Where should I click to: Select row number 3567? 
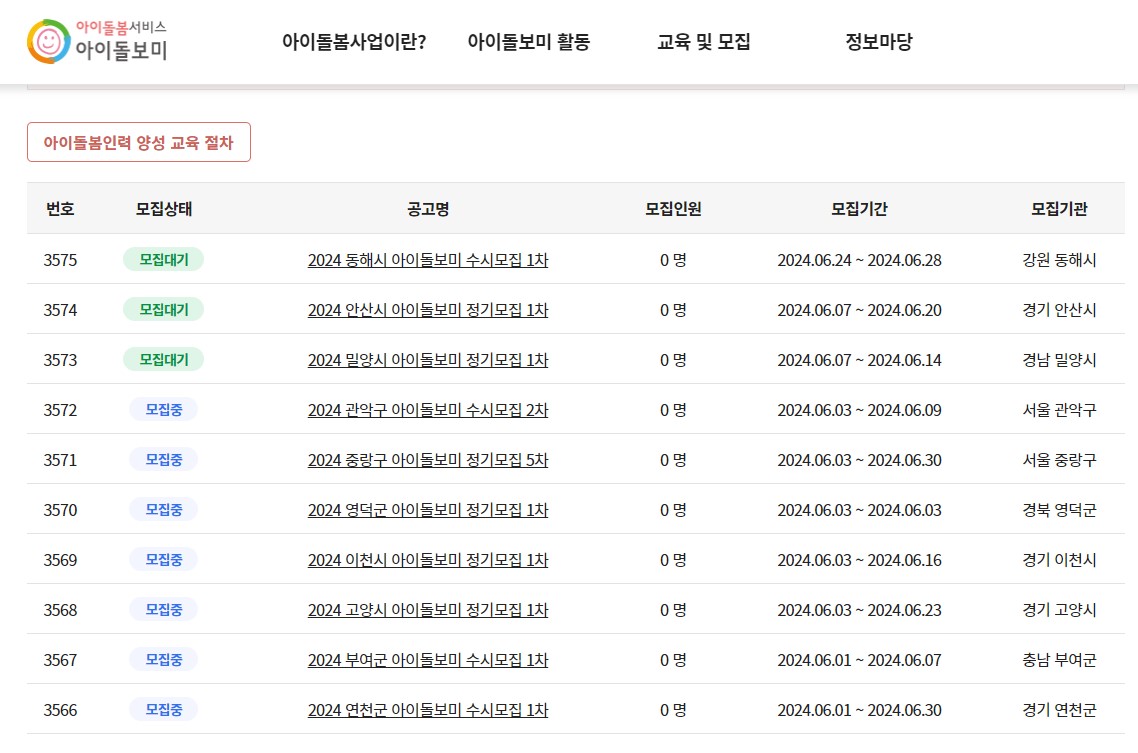(60, 660)
